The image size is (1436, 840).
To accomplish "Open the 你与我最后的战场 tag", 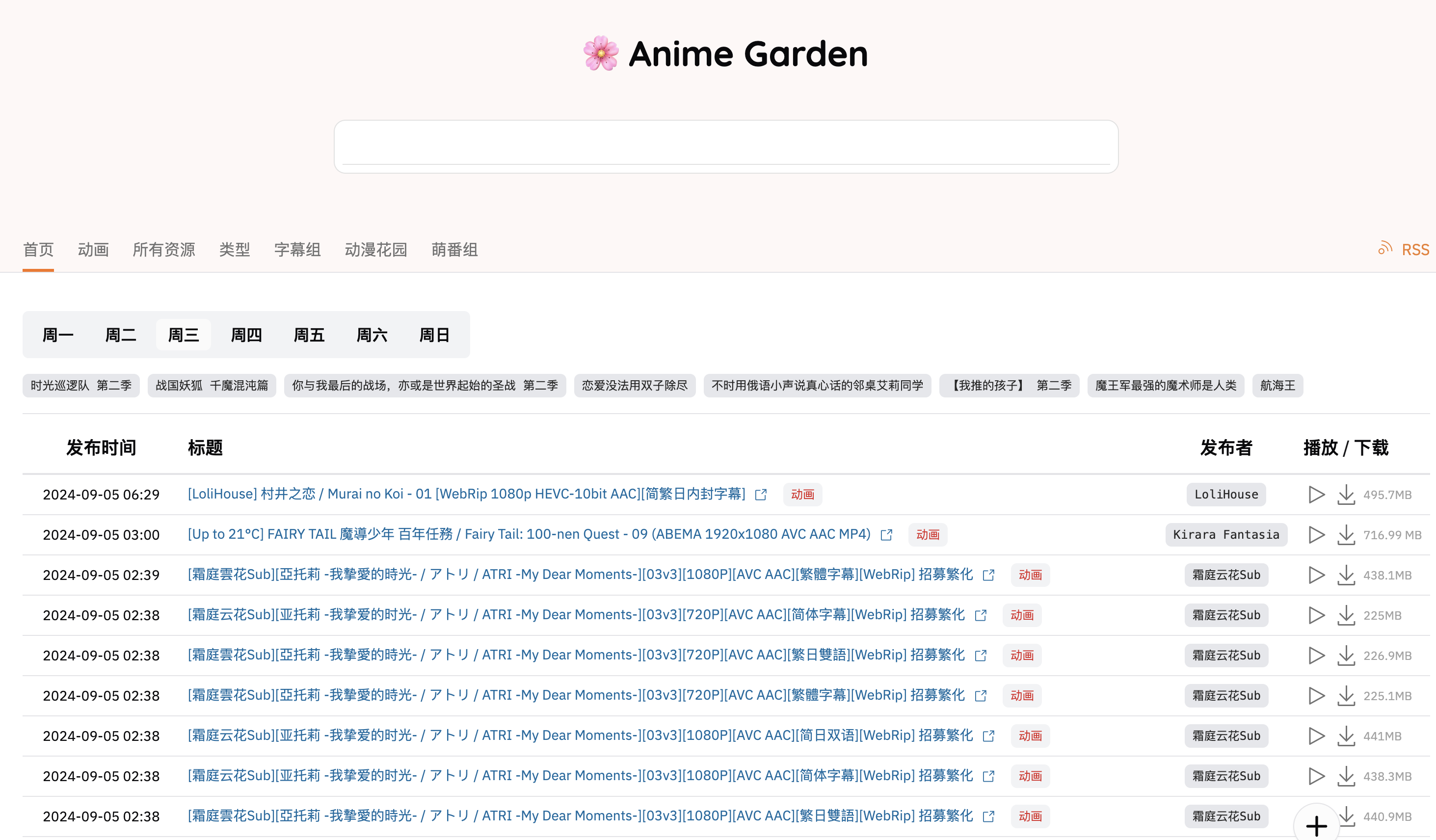I will 425,386.
